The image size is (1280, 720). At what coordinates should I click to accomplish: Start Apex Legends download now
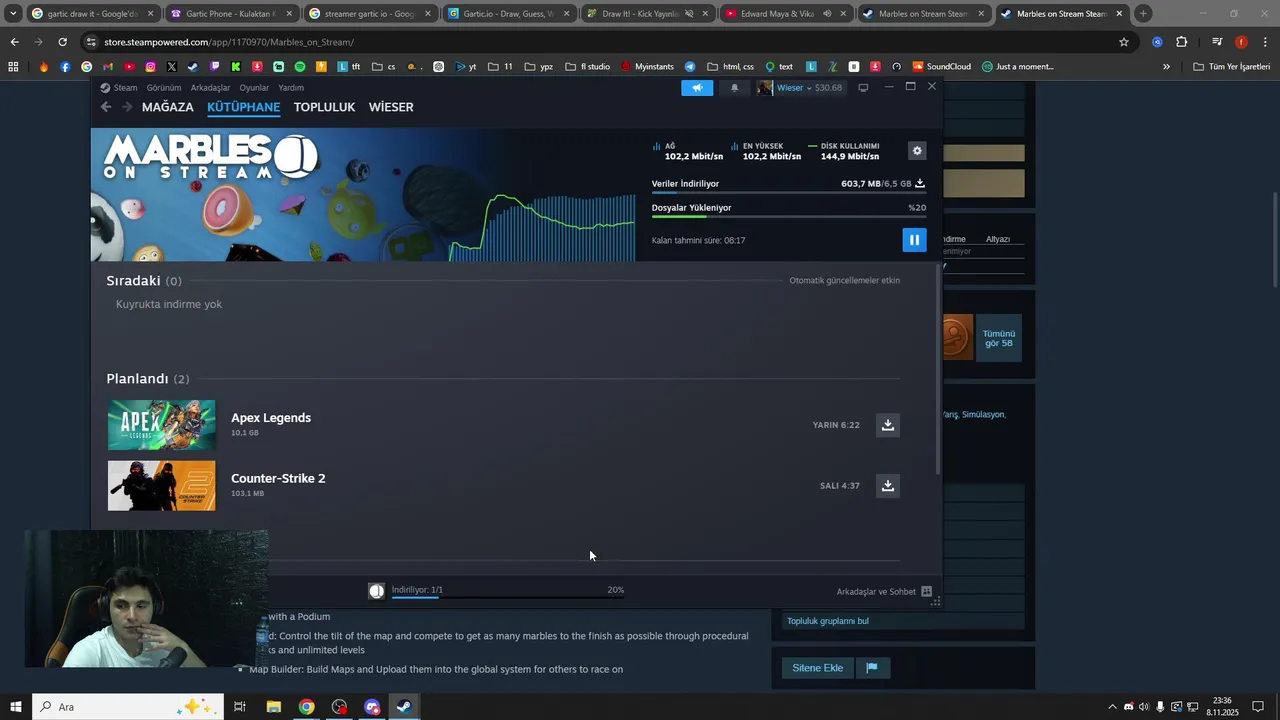point(887,425)
